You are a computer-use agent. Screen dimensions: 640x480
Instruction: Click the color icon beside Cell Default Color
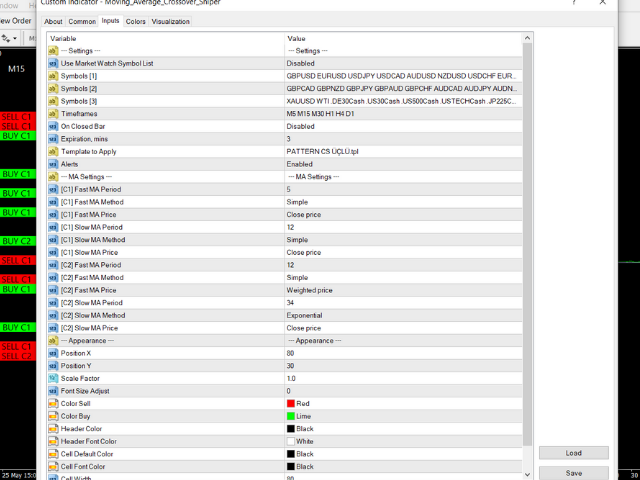(x=53, y=454)
